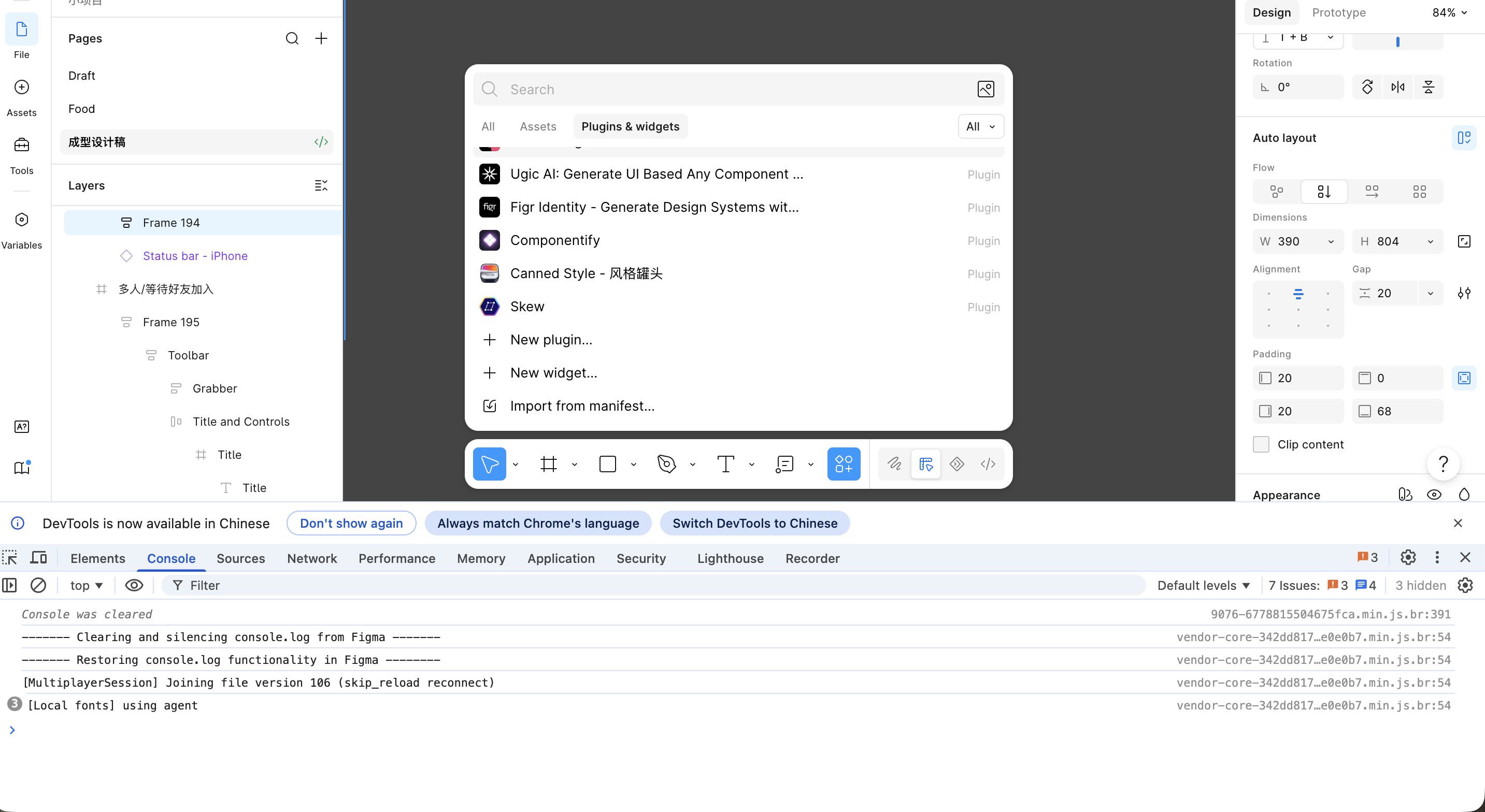Select the All tab in plugins panel

pos(488,127)
